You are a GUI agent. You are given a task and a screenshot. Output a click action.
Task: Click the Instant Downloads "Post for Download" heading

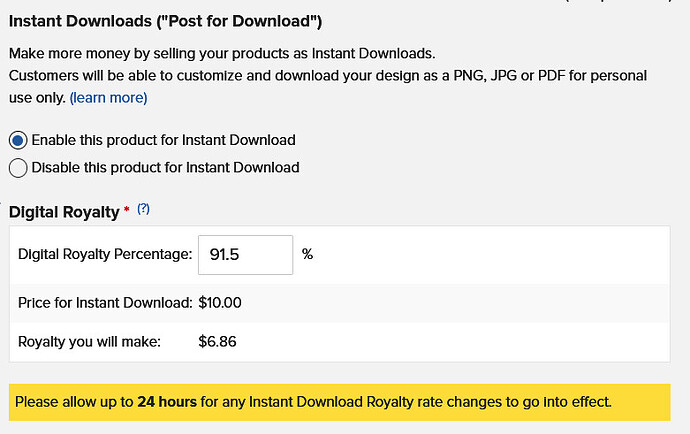165,21
